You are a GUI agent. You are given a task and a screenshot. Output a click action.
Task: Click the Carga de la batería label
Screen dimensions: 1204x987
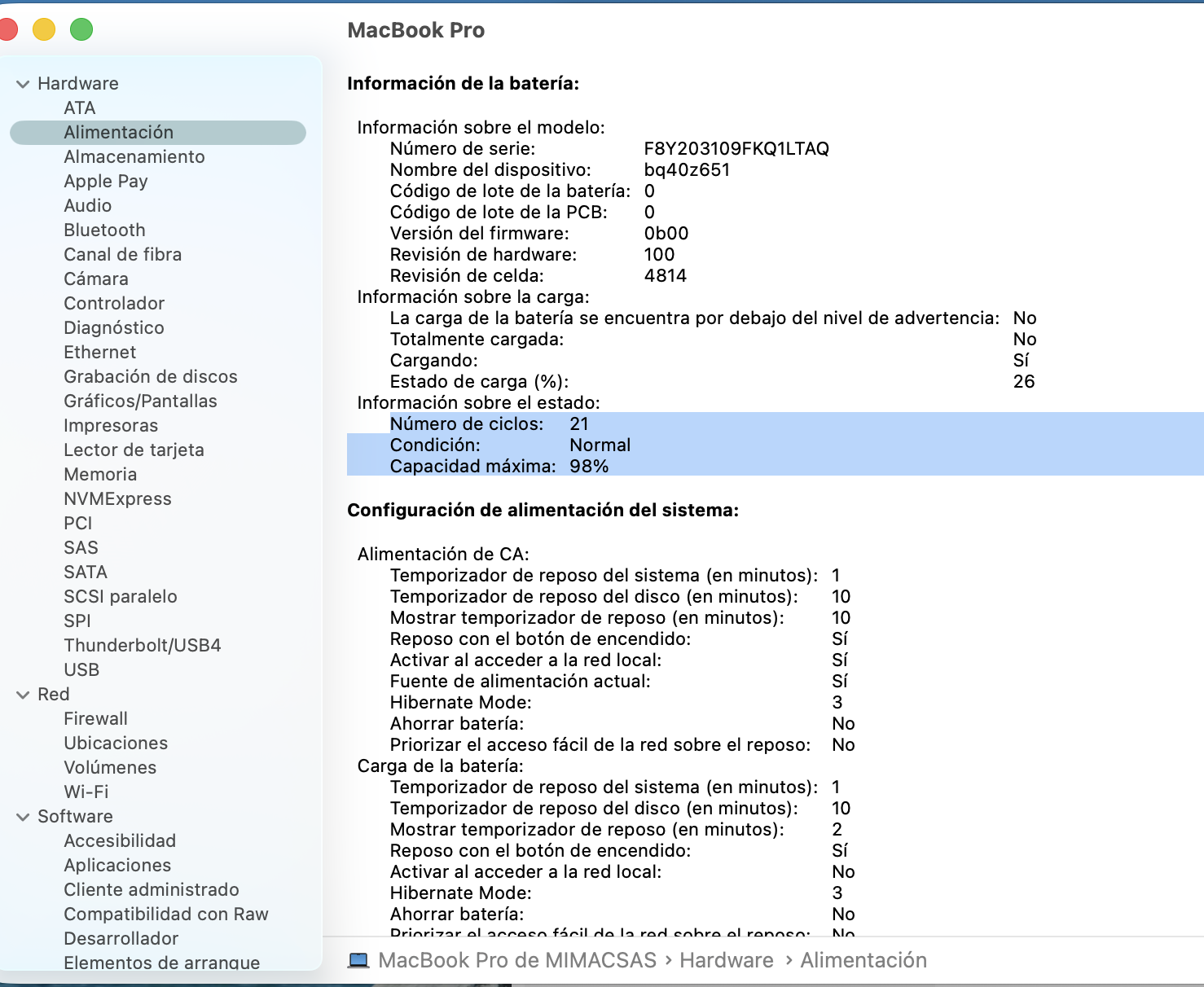(441, 766)
